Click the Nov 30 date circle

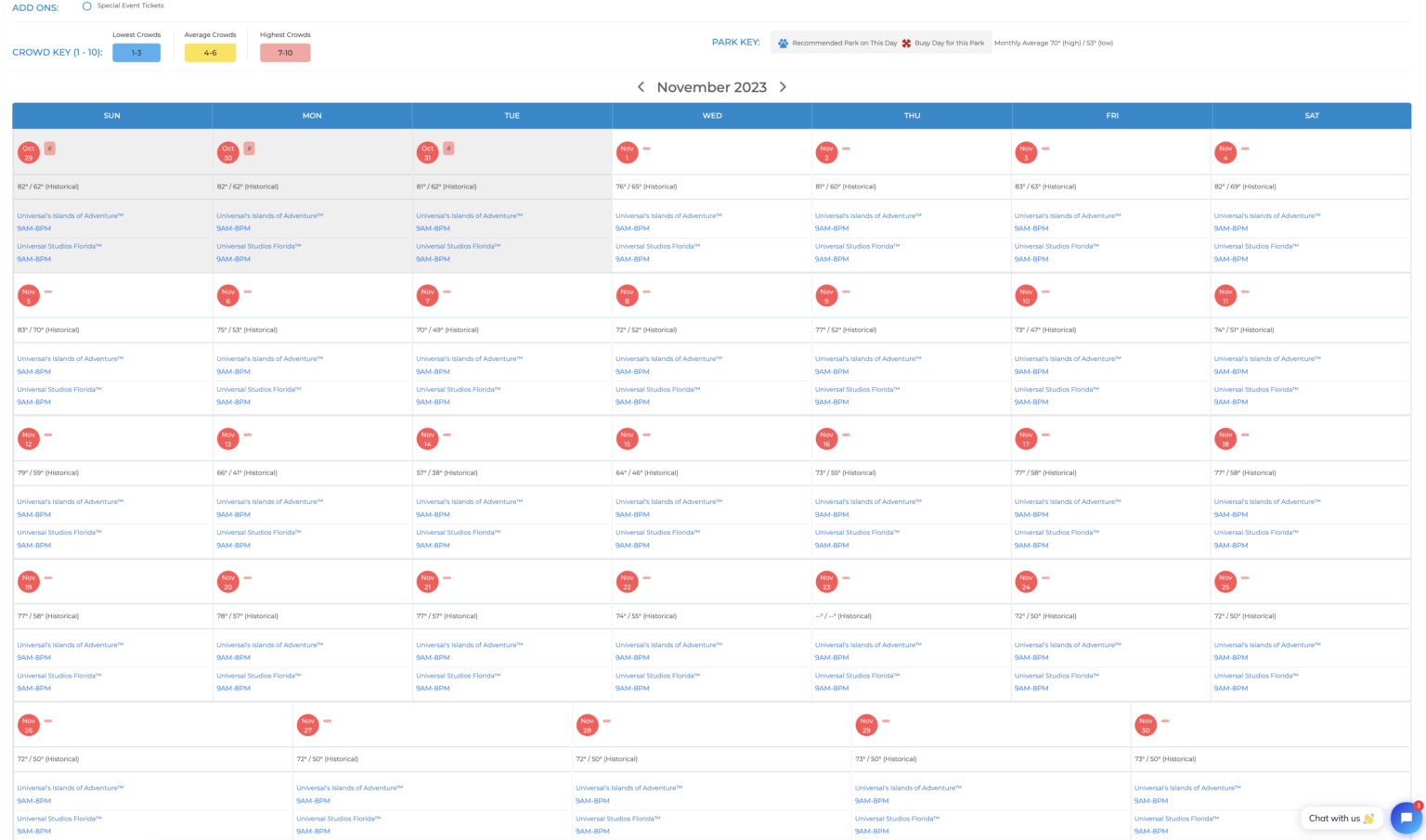point(1146,725)
